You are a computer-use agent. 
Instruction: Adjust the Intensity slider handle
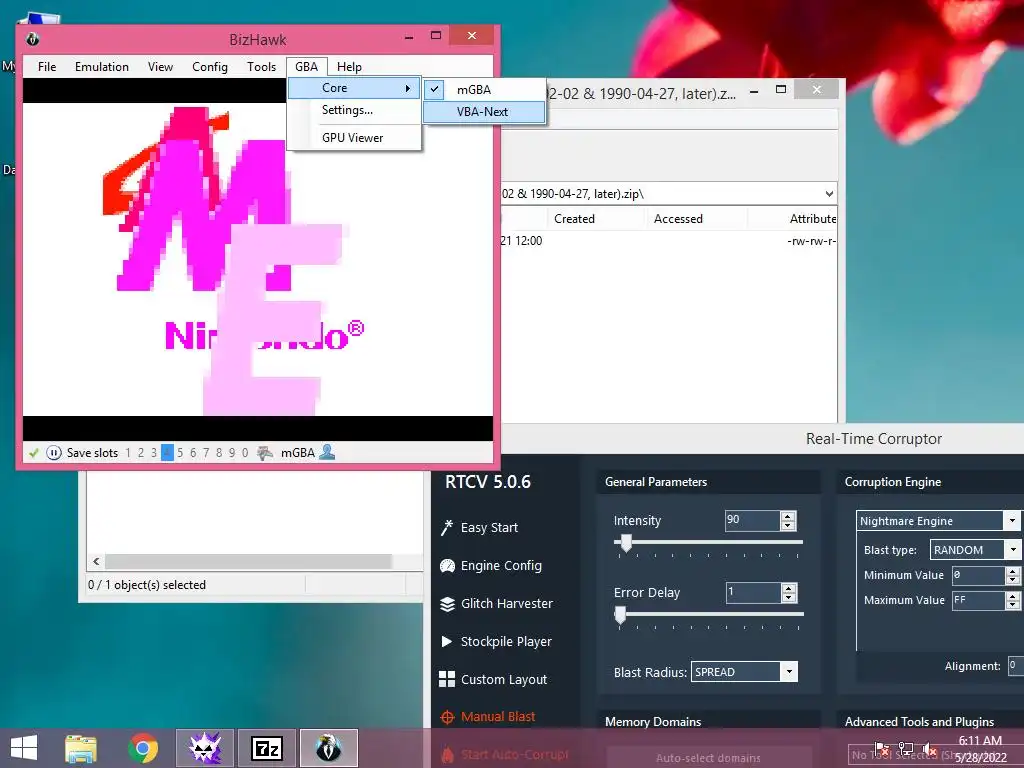(626, 543)
